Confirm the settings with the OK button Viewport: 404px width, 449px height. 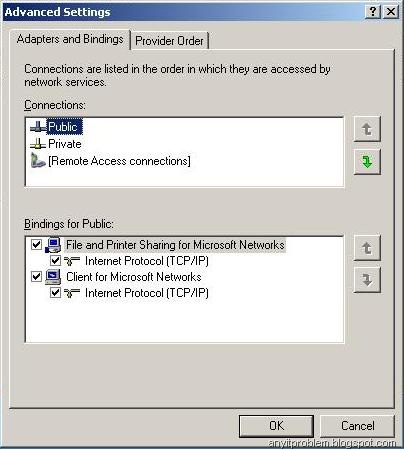pos(276,426)
